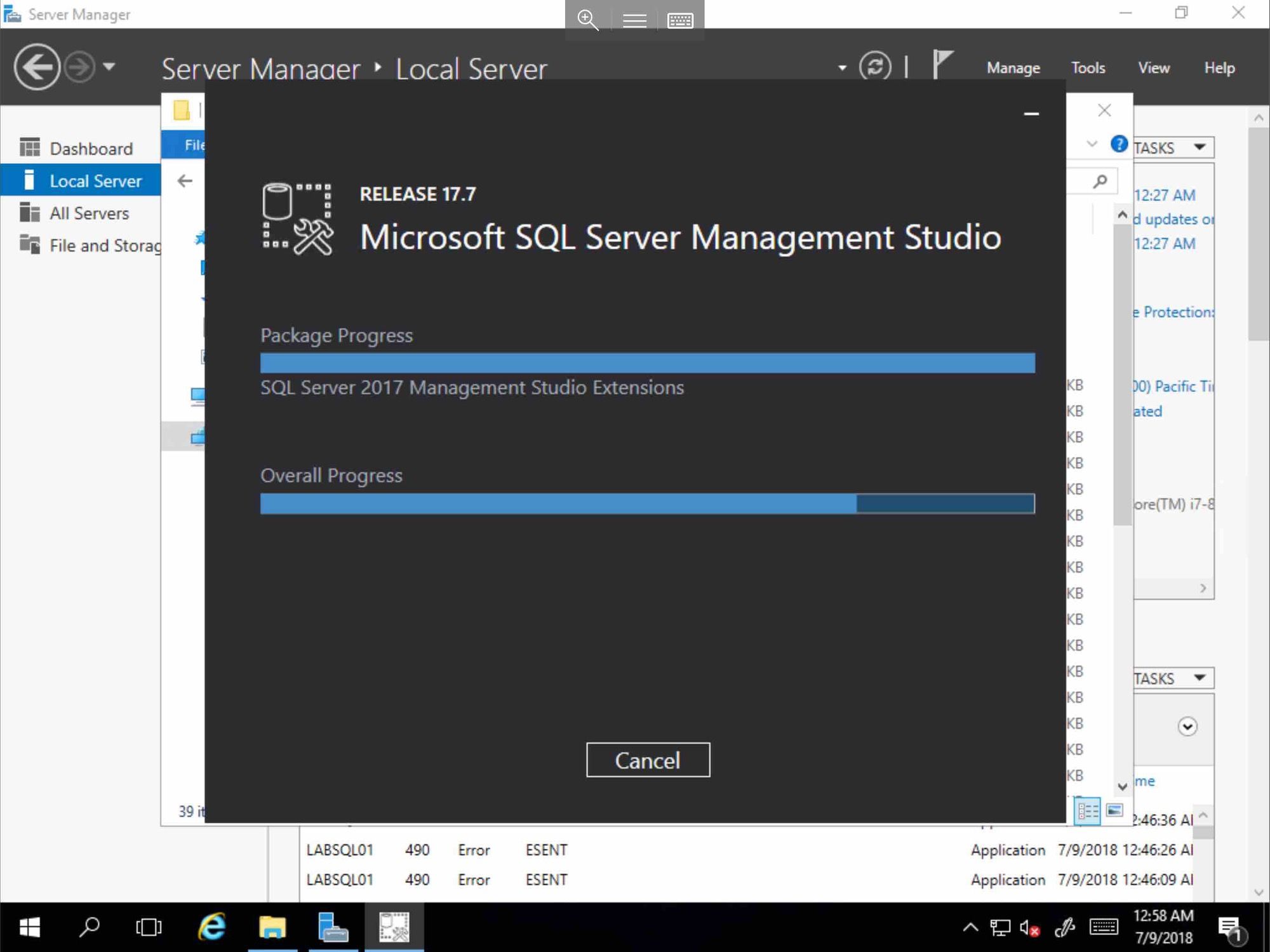Image resolution: width=1270 pixels, height=952 pixels.
Task: Click the Server Manager back arrow
Action: (x=37, y=67)
